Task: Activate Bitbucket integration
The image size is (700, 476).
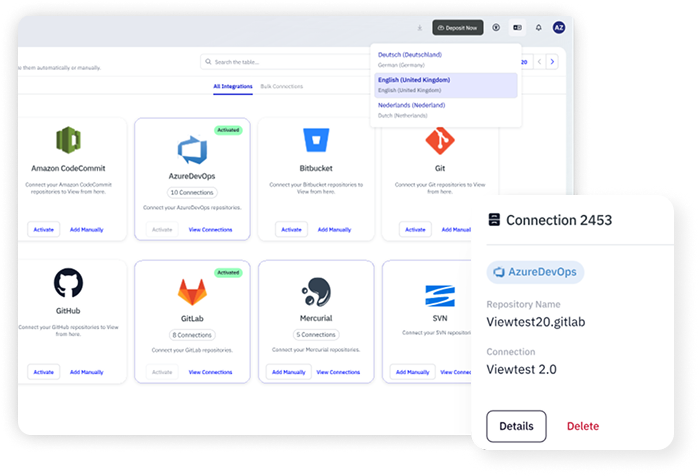Action: tap(292, 230)
